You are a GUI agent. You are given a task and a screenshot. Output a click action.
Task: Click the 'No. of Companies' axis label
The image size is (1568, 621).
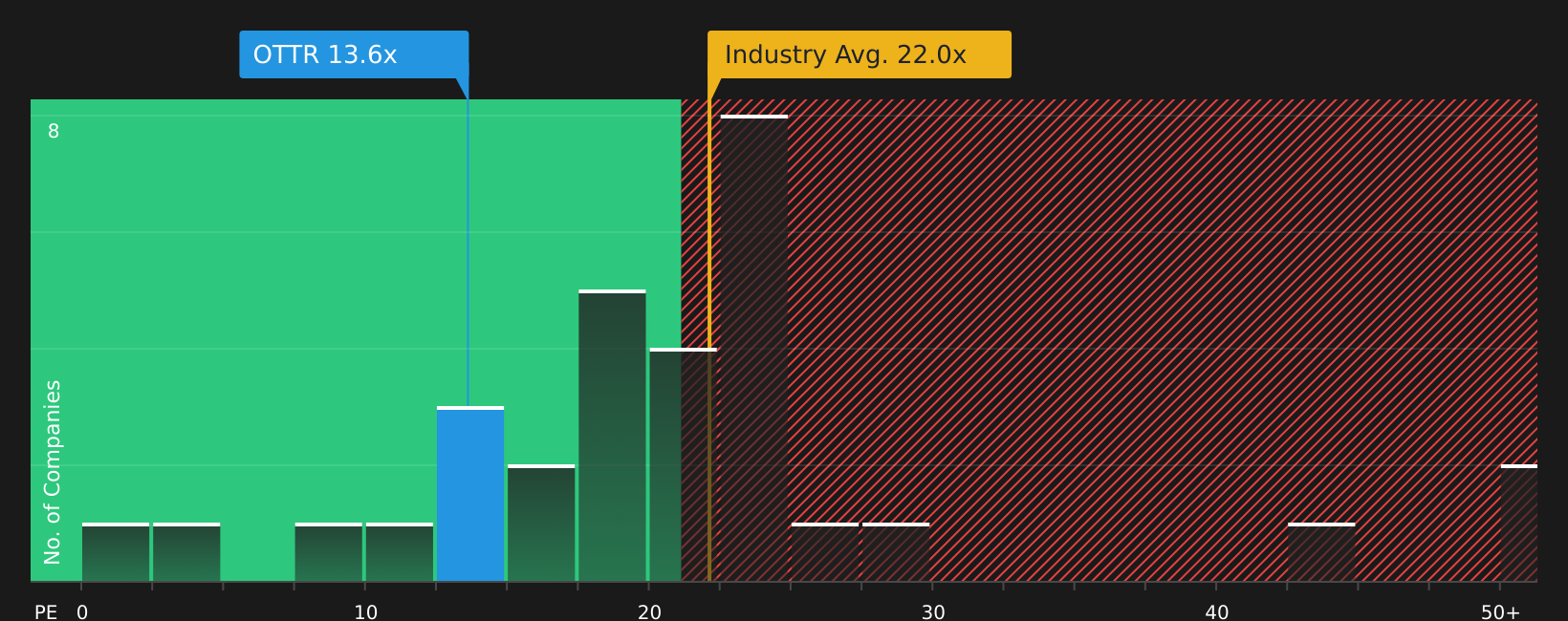tap(53, 472)
